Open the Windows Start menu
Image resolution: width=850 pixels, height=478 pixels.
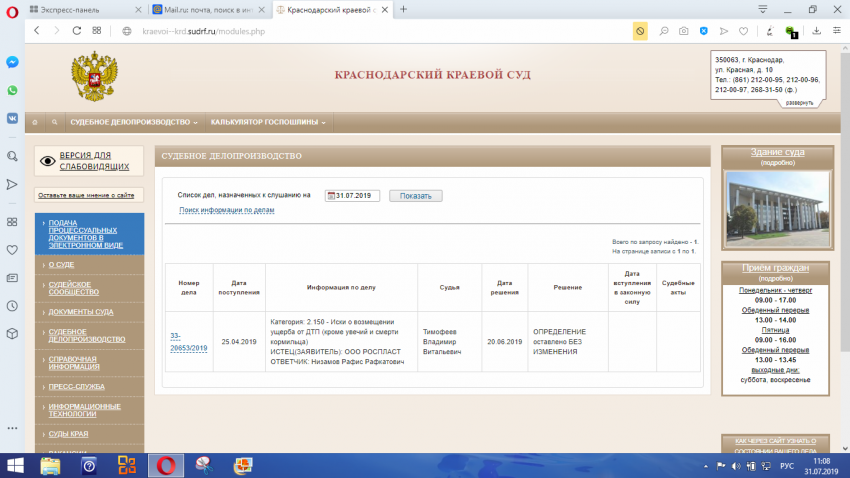point(17,465)
